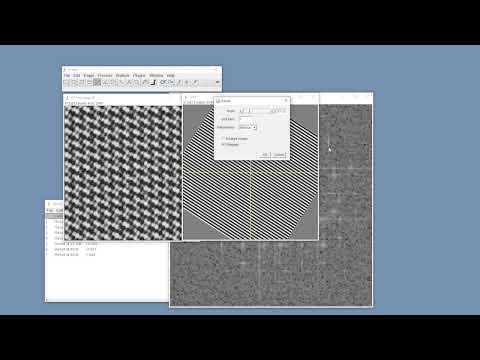This screenshot has width=480, height=360.
Task: Expand the More Tools arrow menu
Action: pyautogui.click(x=218, y=82)
